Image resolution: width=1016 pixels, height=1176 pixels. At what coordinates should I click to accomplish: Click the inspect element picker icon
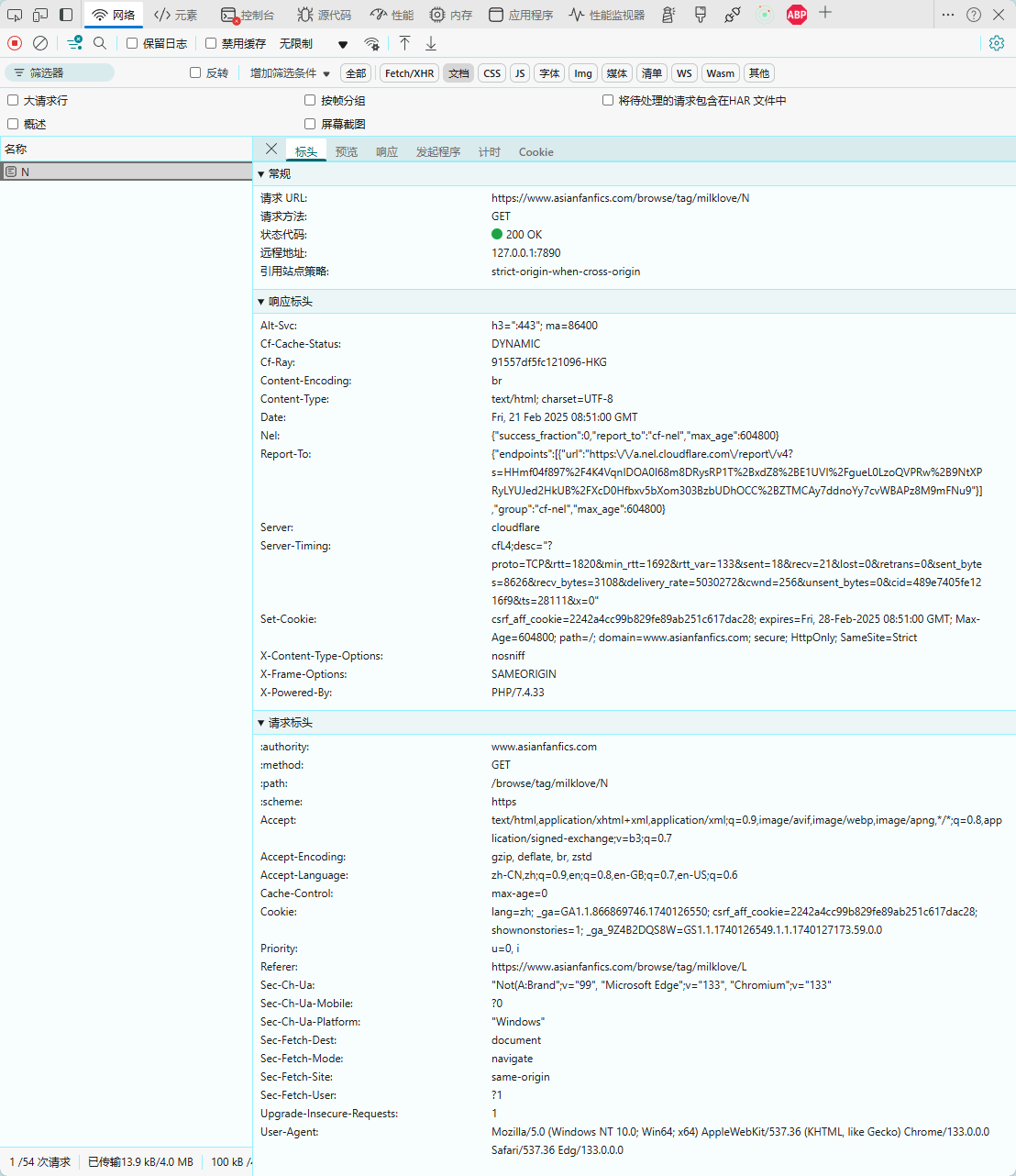pyautogui.click(x=15, y=15)
